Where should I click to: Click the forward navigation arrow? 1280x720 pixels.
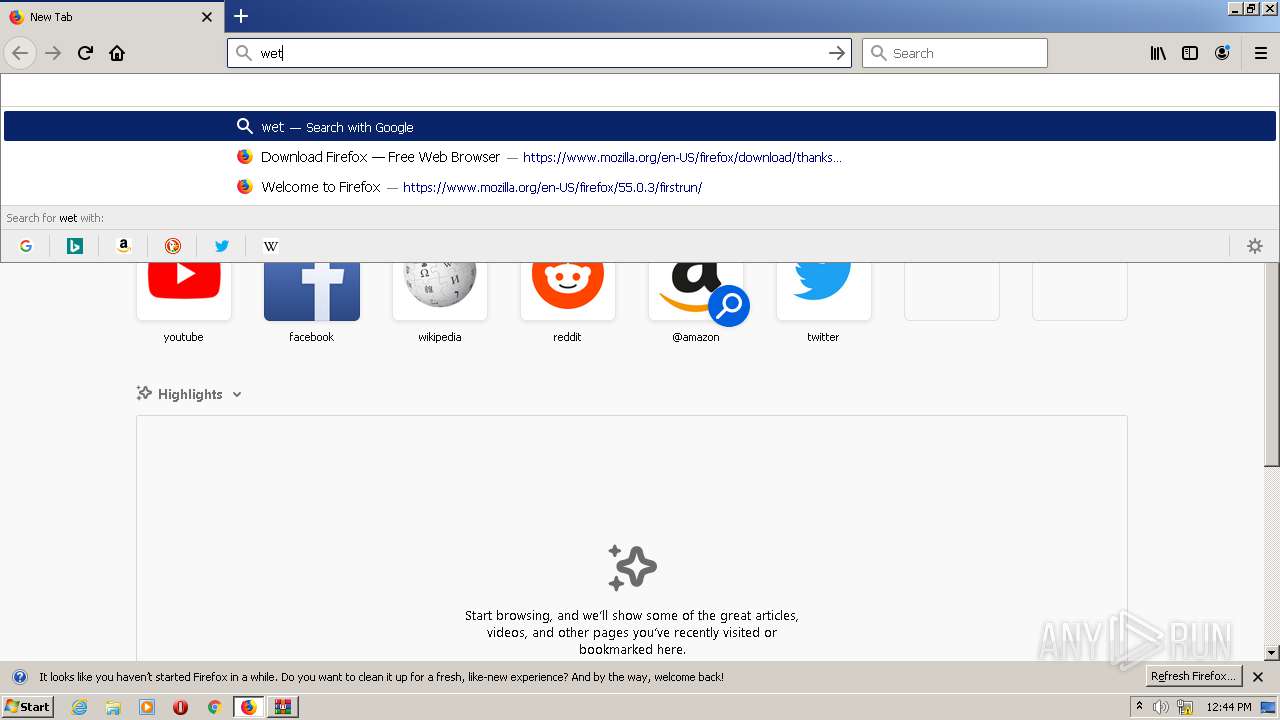53,53
